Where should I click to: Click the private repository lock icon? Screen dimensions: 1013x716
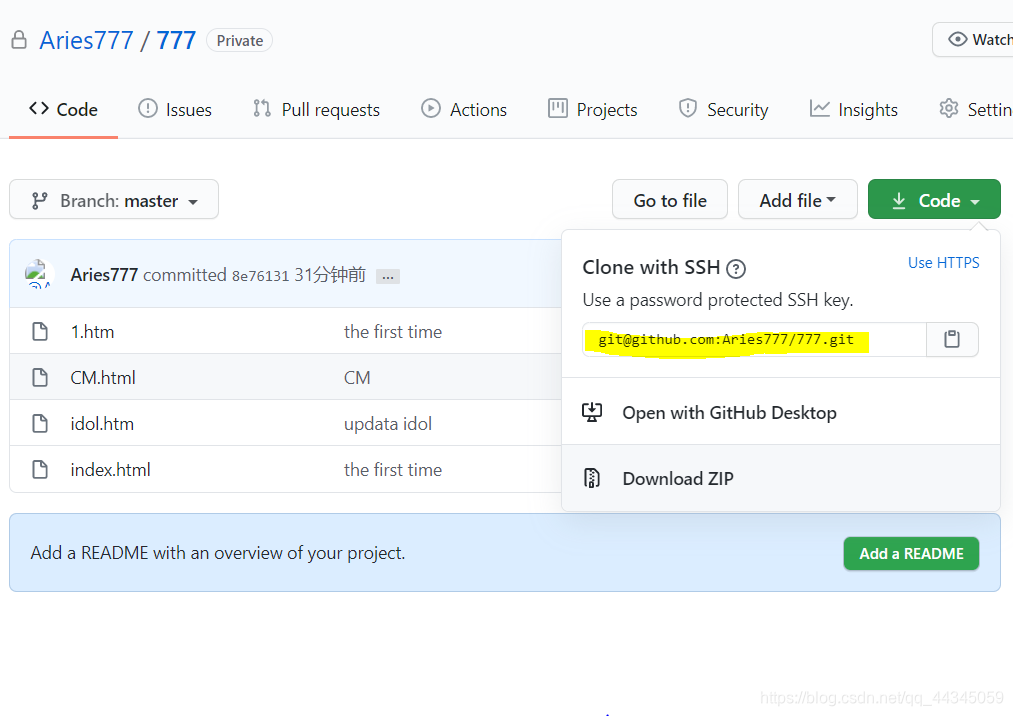coord(19,40)
